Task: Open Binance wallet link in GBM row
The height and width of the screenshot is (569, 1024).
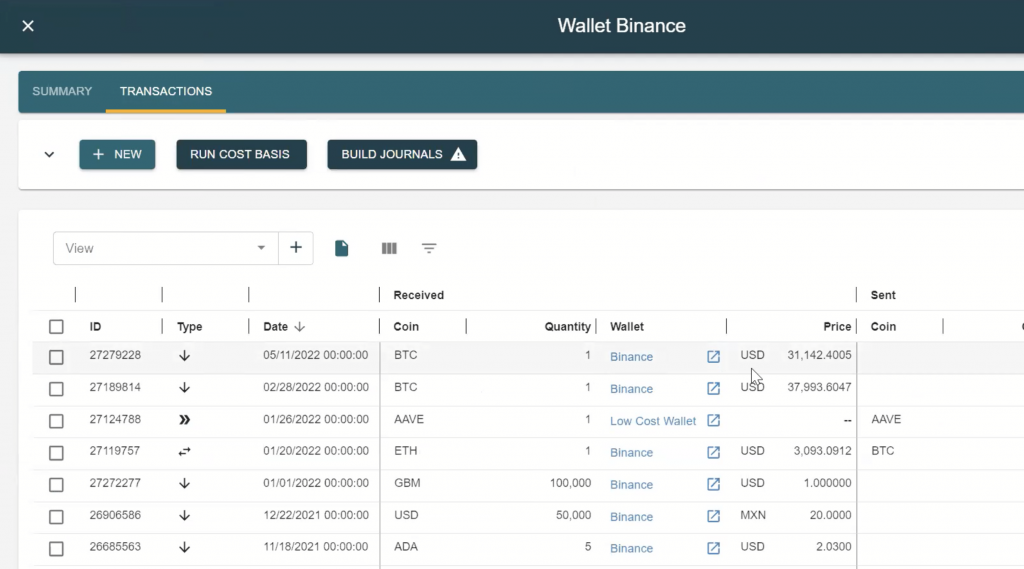Action: tap(632, 485)
